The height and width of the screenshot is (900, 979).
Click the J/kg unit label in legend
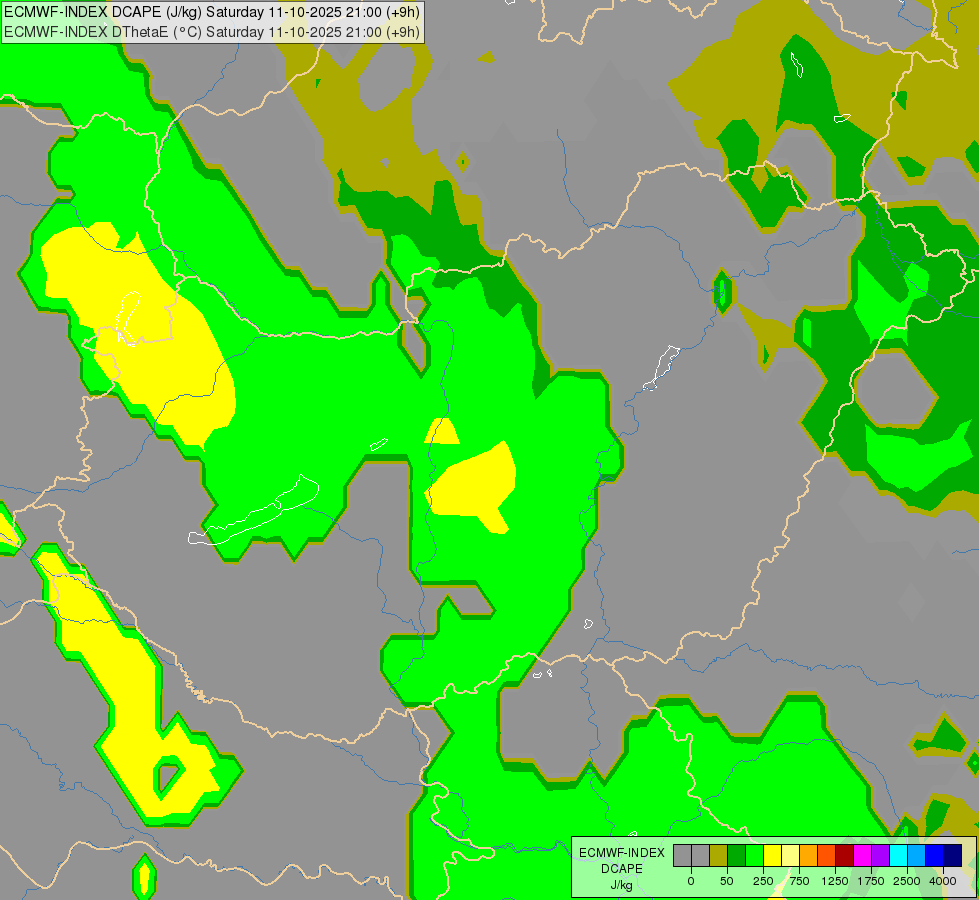(x=622, y=885)
